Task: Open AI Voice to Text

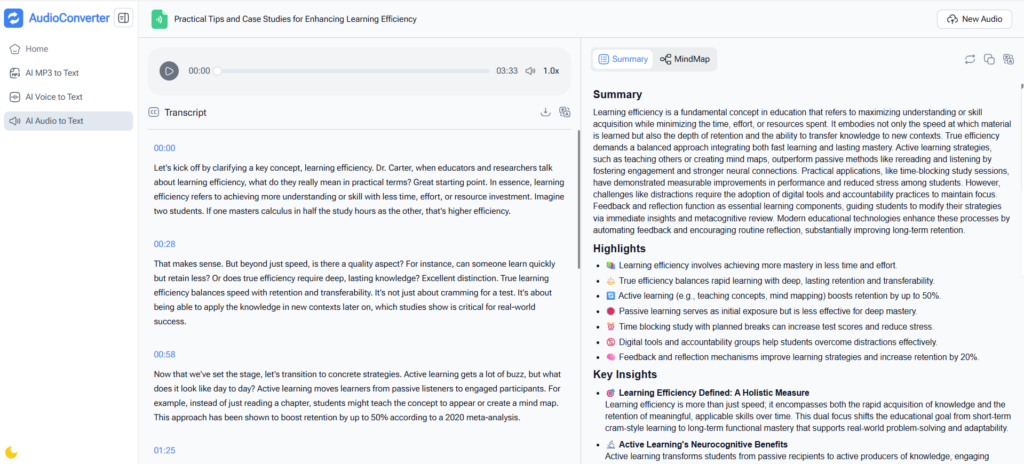Action: [x=53, y=97]
